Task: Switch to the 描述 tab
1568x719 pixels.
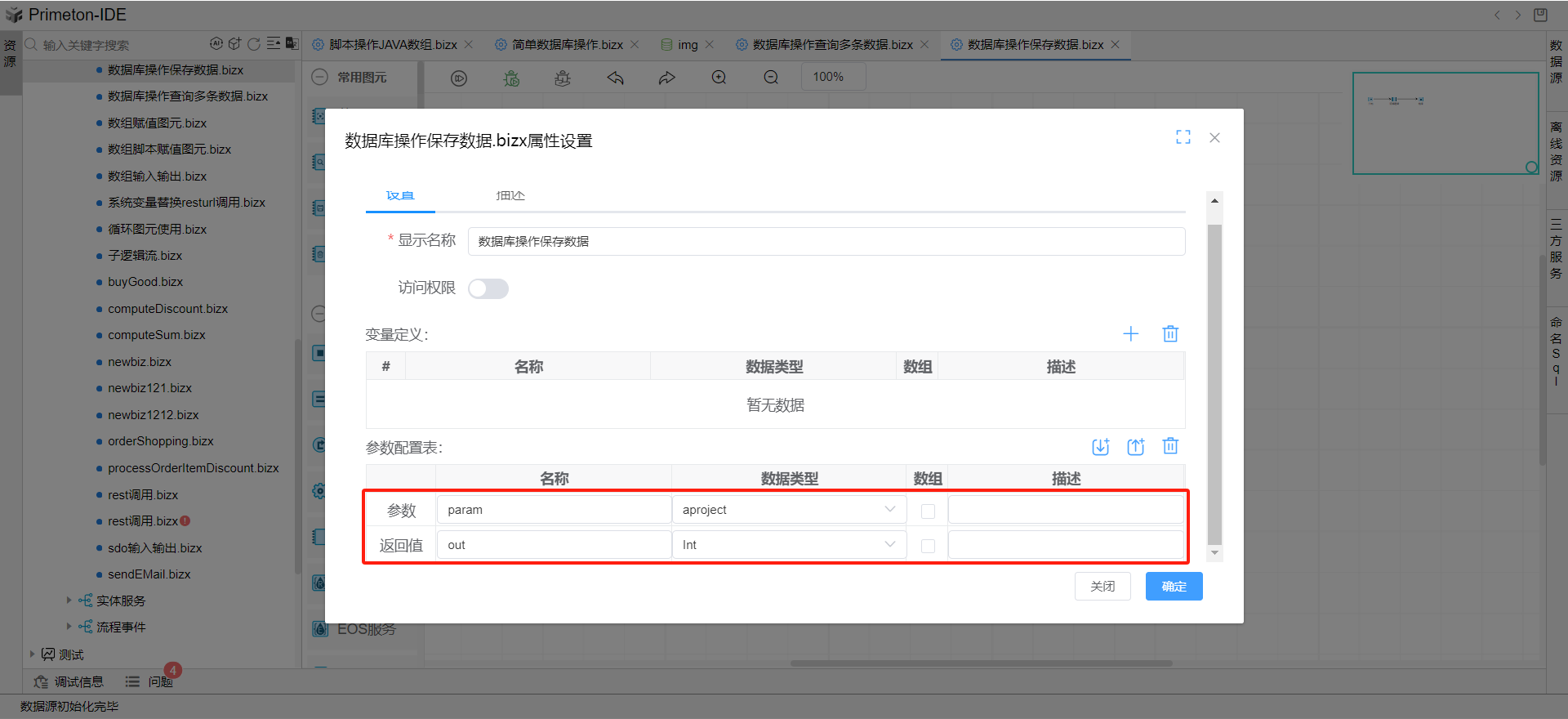Action: coord(510,196)
